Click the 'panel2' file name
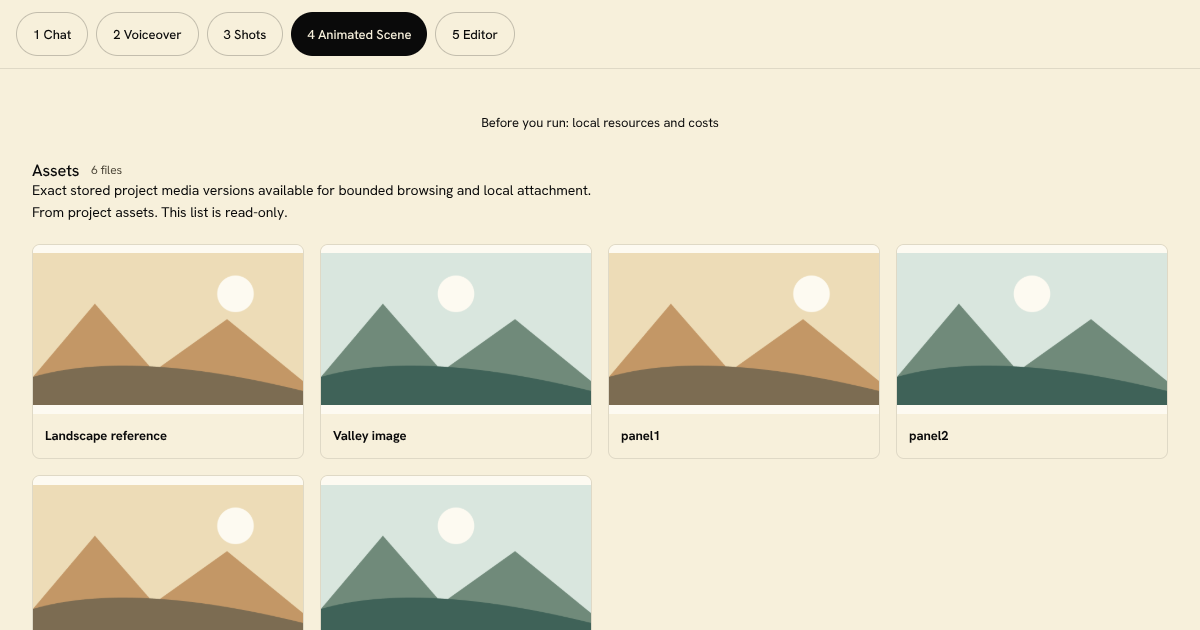Screen dimensions: 1200x630 pos(930,436)
